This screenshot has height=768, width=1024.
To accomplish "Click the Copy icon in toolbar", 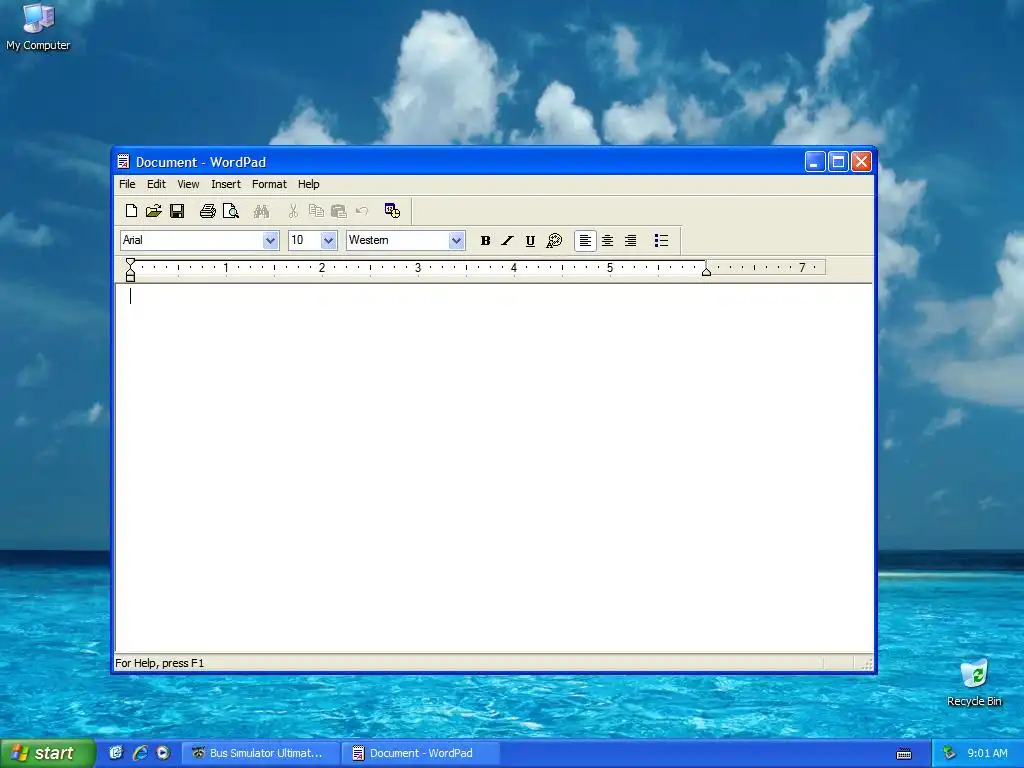I will coord(316,211).
